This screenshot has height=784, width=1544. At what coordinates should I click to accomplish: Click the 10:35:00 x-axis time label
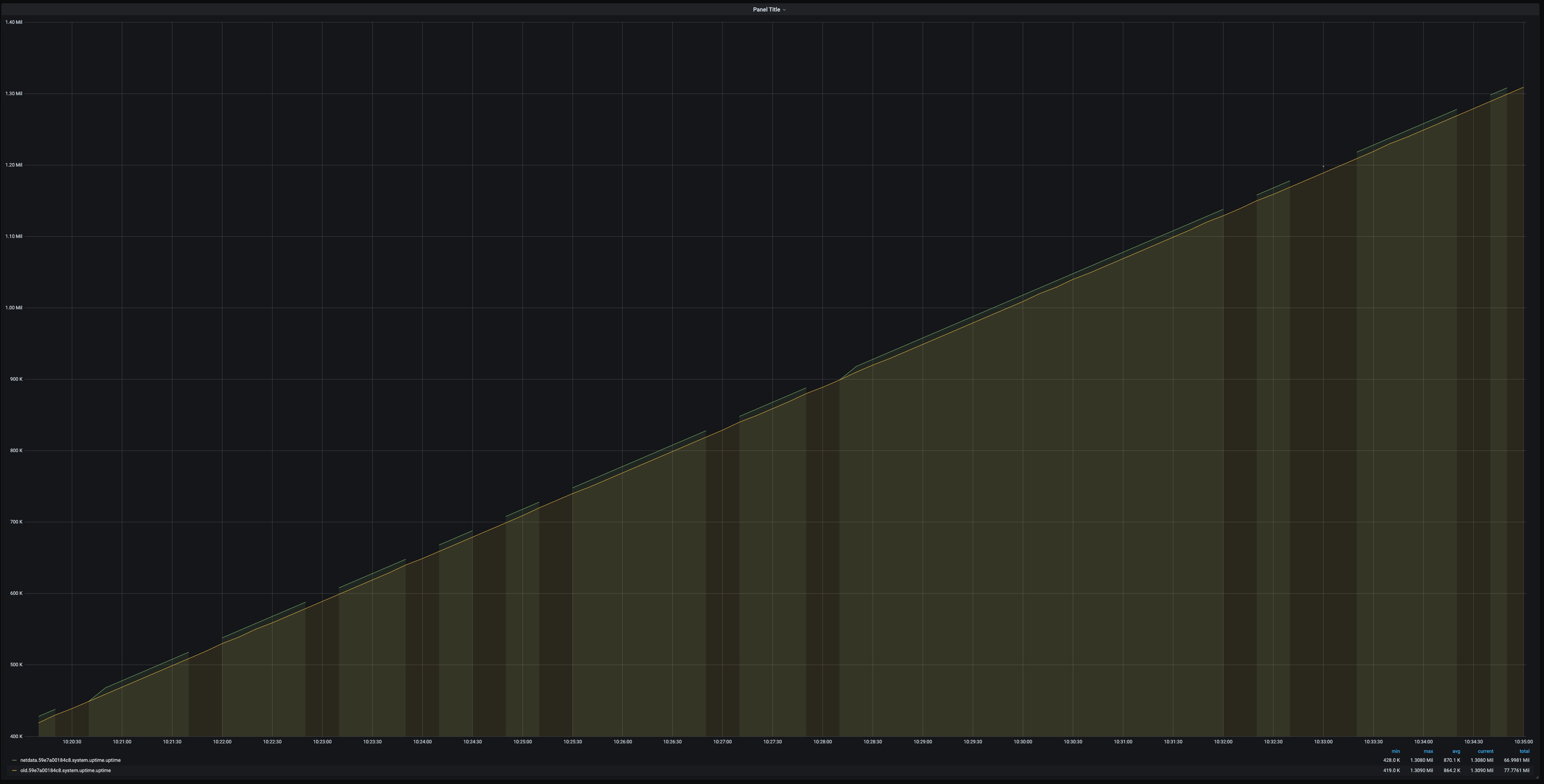pos(1523,741)
